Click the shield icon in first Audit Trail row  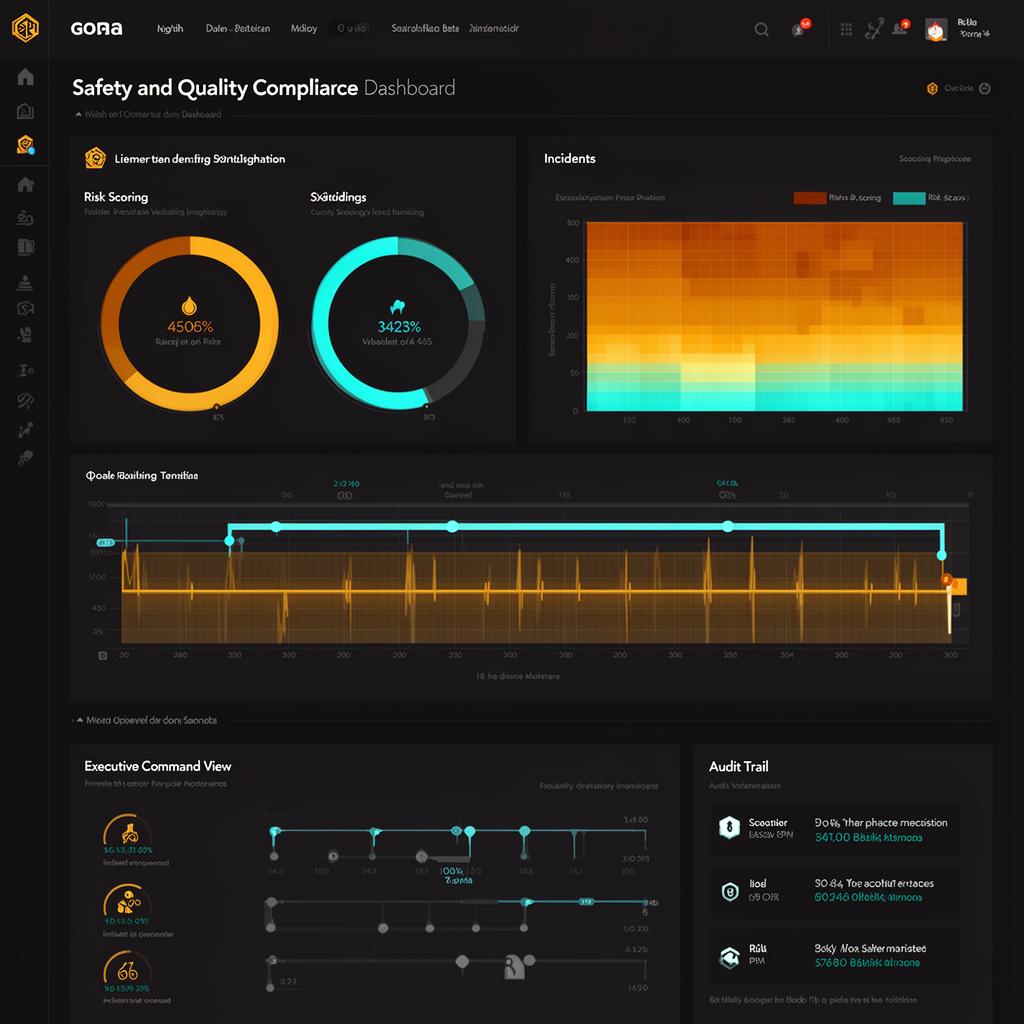(x=729, y=827)
